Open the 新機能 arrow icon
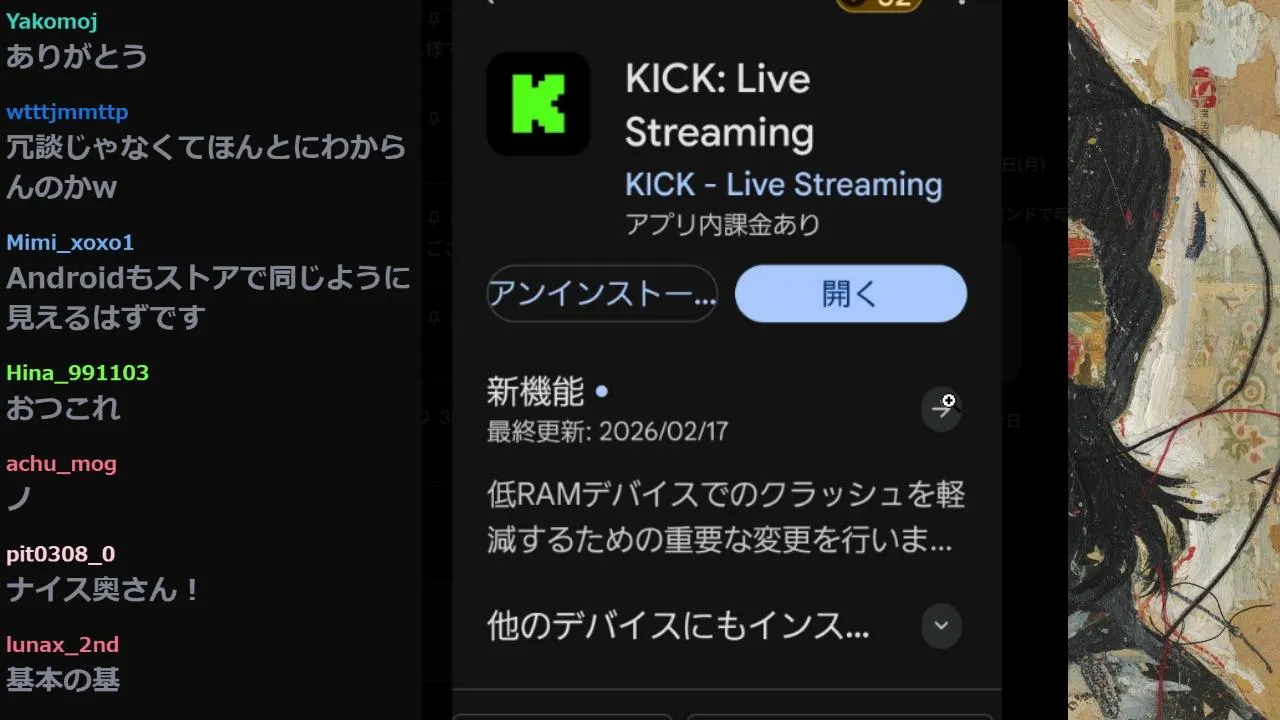The height and width of the screenshot is (720, 1280). (941, 408)
